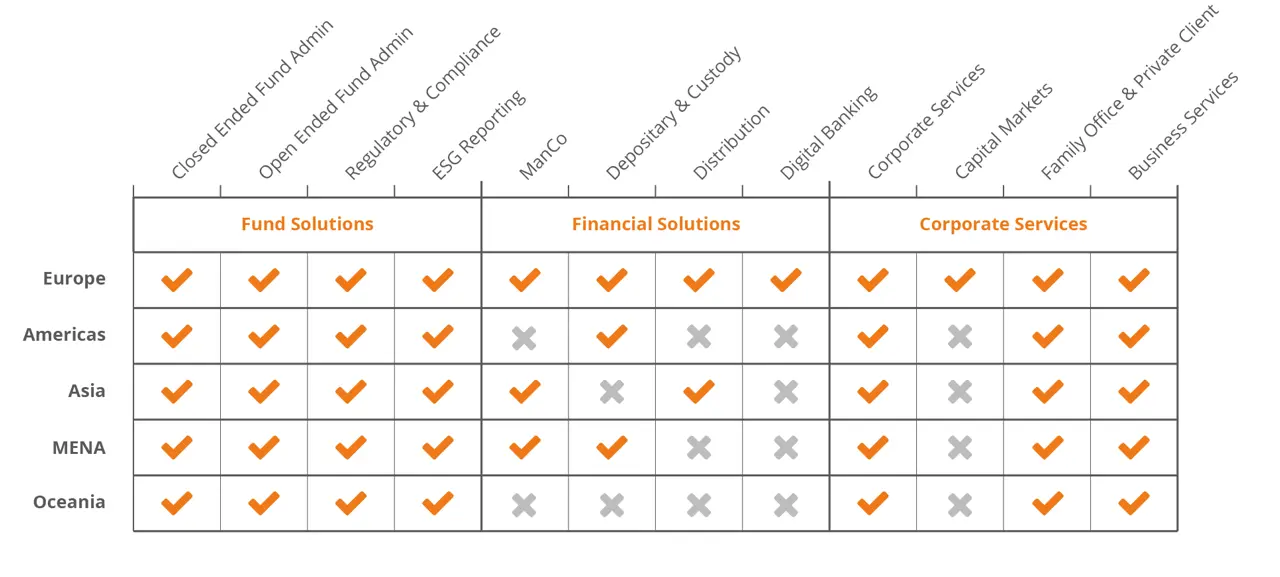Screen dimensions: 1280x577
Task: Click the MENA Distribution grey cross
Action: point(699,448)
